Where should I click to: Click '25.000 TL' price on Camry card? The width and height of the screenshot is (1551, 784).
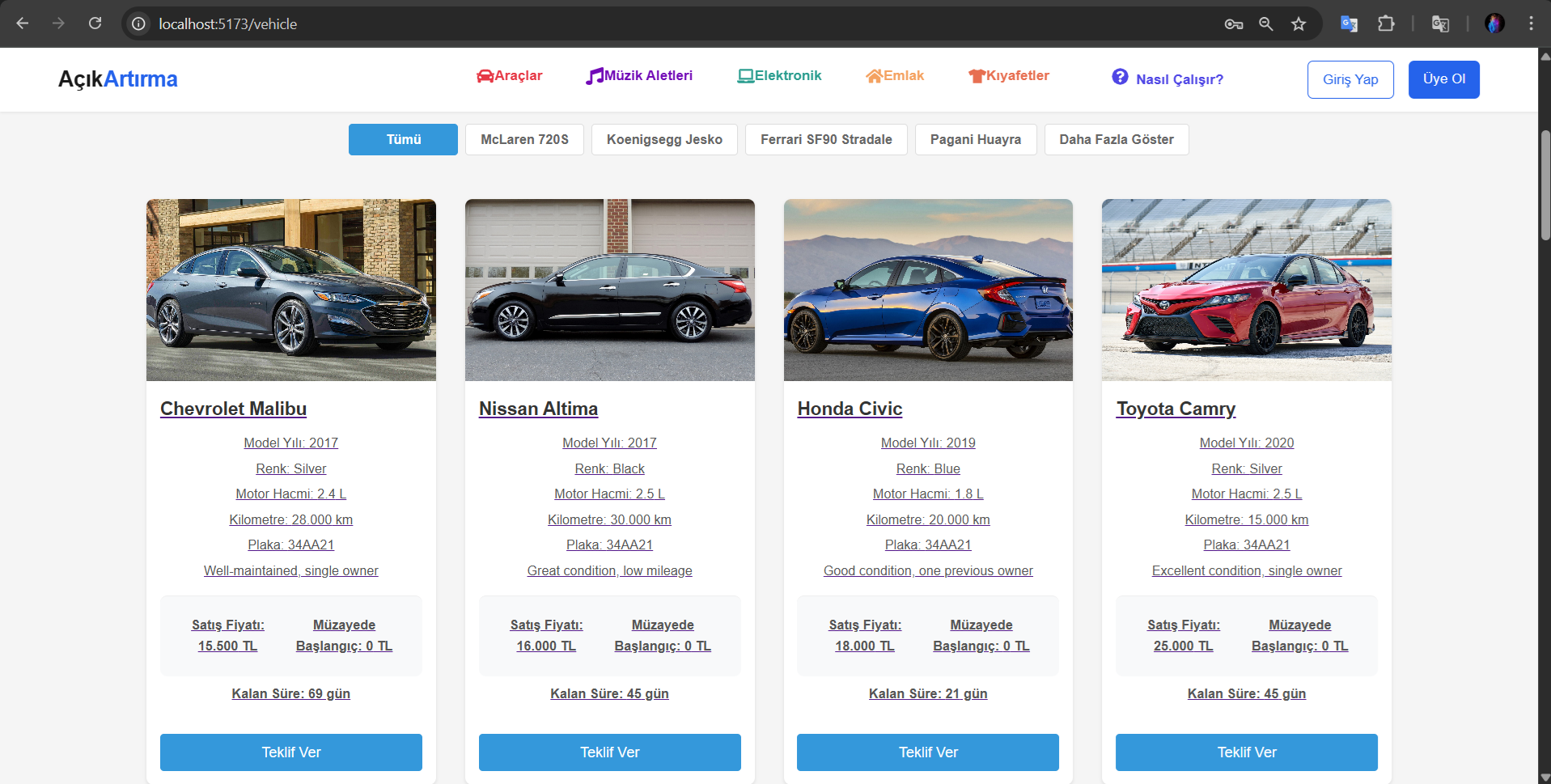[x=1184, y=646]
